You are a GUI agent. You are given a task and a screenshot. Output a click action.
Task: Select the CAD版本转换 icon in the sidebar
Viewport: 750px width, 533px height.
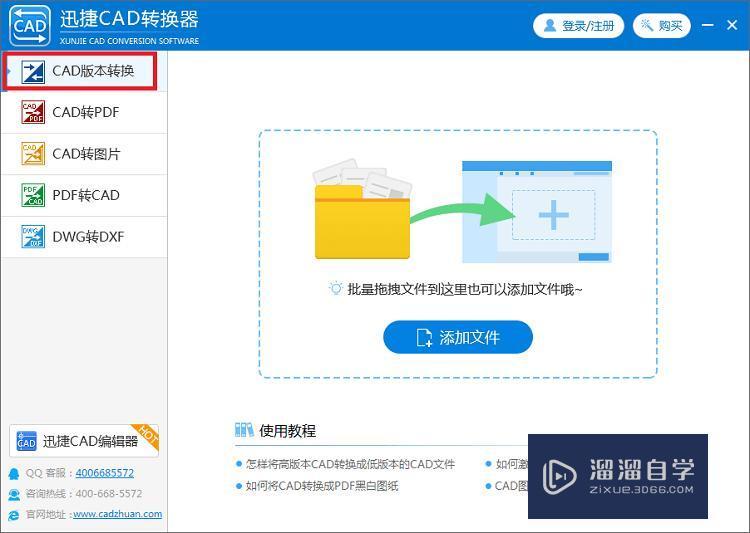33,72
